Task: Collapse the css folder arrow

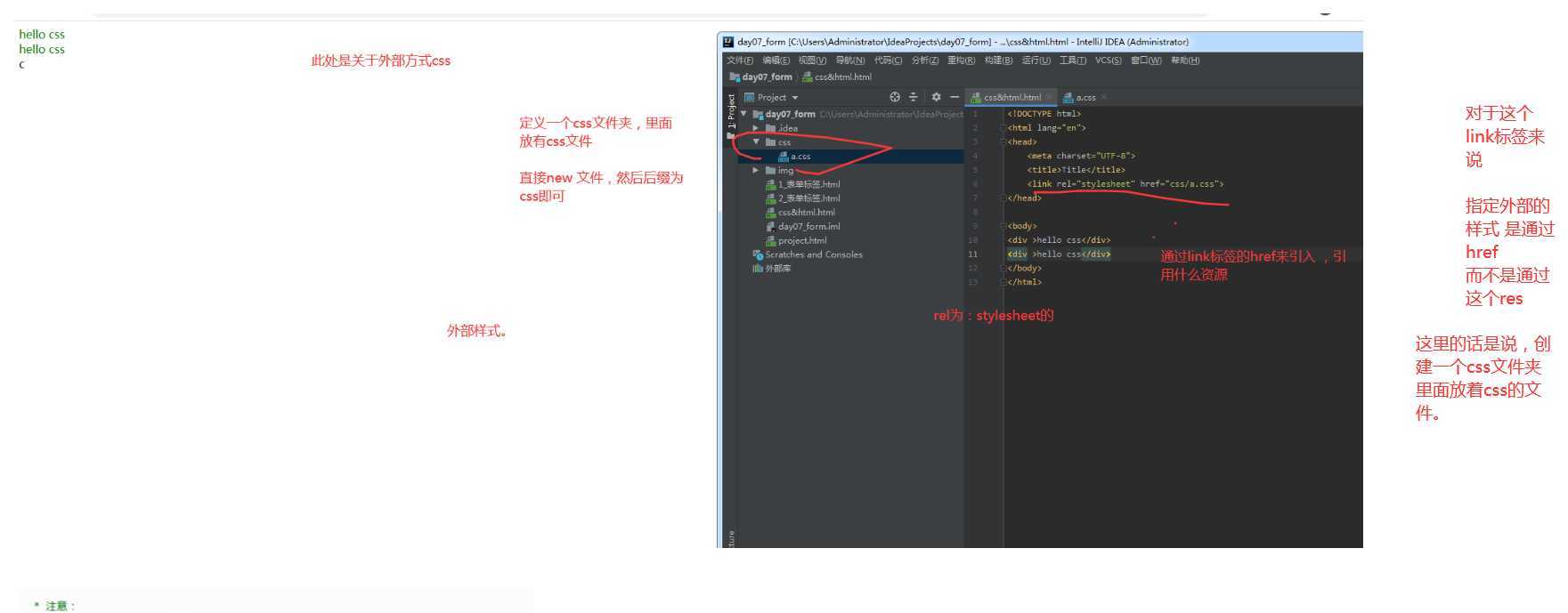Action: (756, 142)
